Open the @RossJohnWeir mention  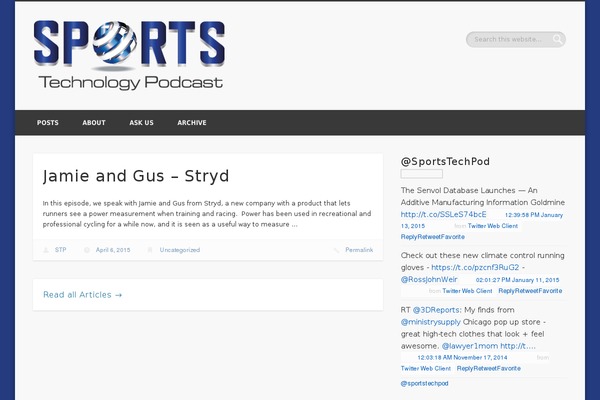pyautogui.click(x=429, y=279)
